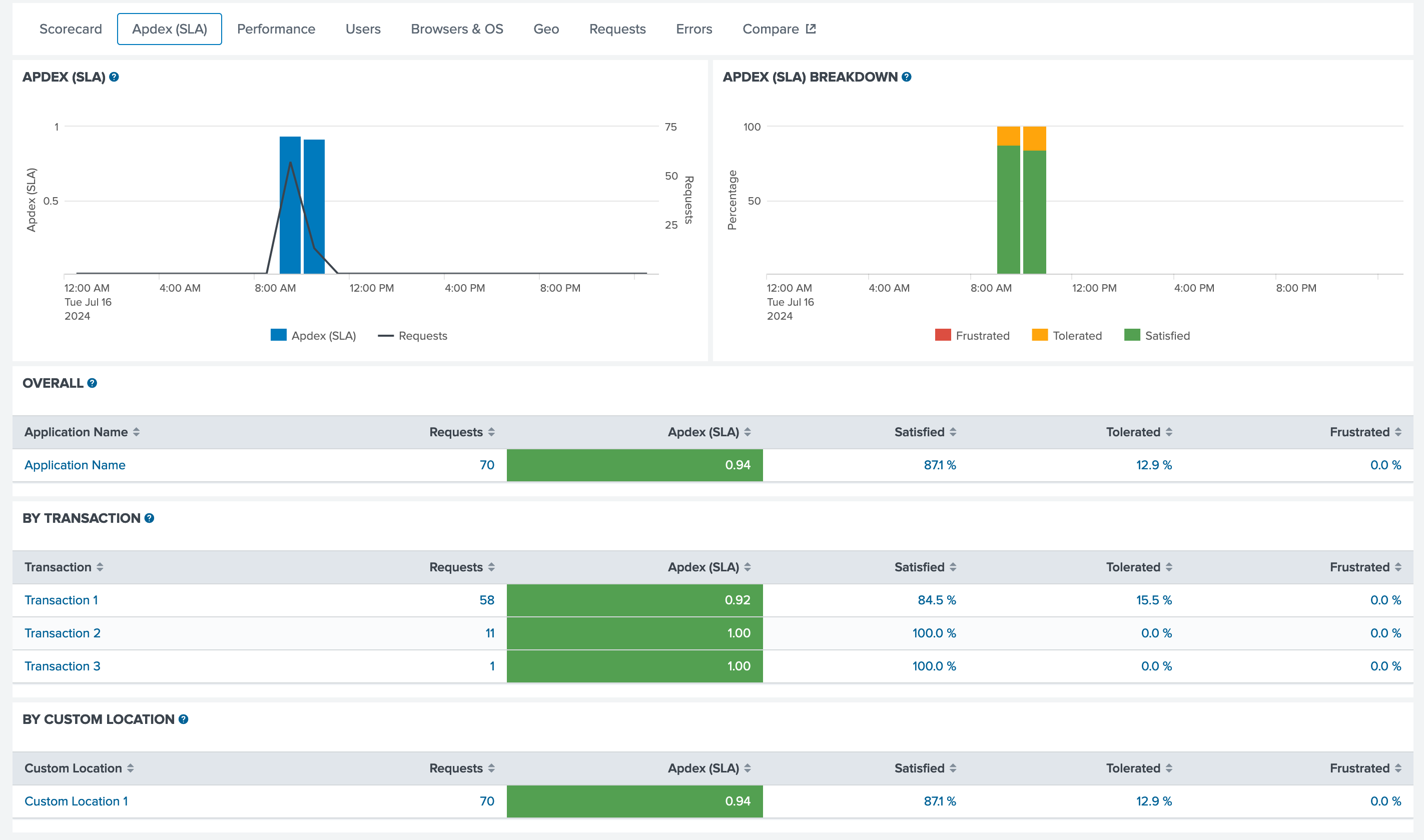Open help icon next to APDEX (SLA) BREAKDOWN
This screenshot has width=1424, height=840.
tap(906, 77)
